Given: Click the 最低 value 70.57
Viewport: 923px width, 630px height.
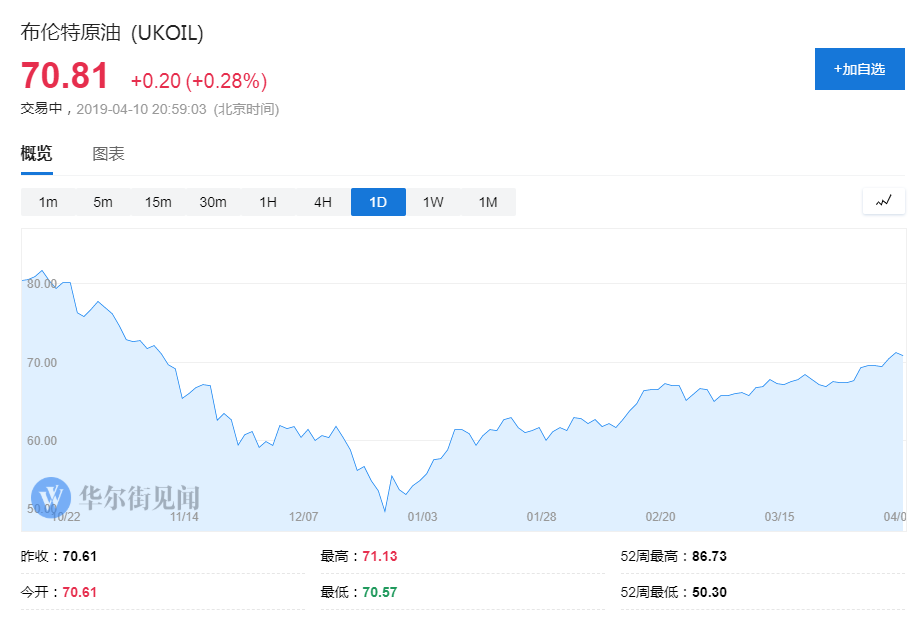Looking at the screenshot, I should (x=380, y=592).
